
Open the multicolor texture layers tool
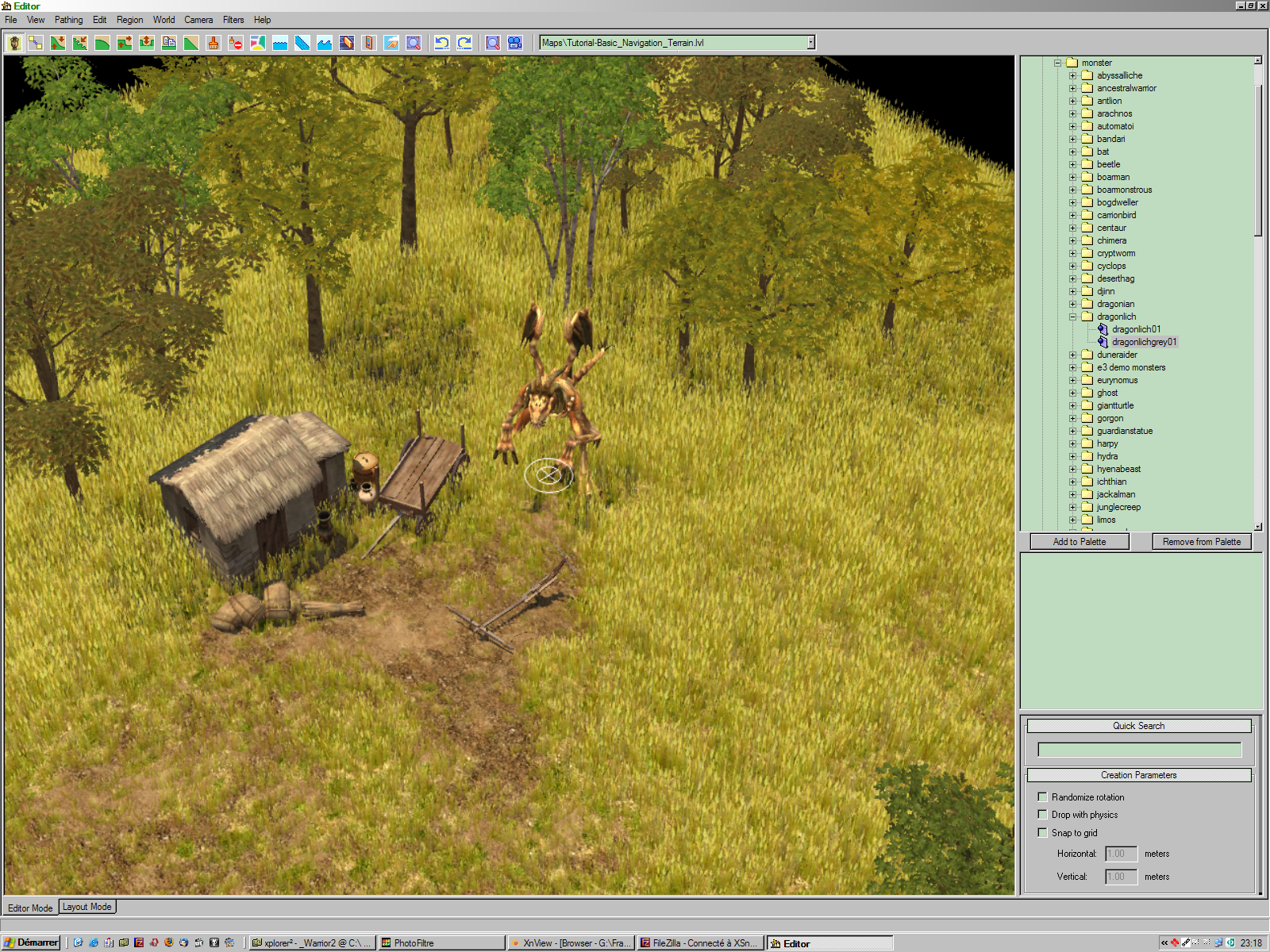point(258,43)
